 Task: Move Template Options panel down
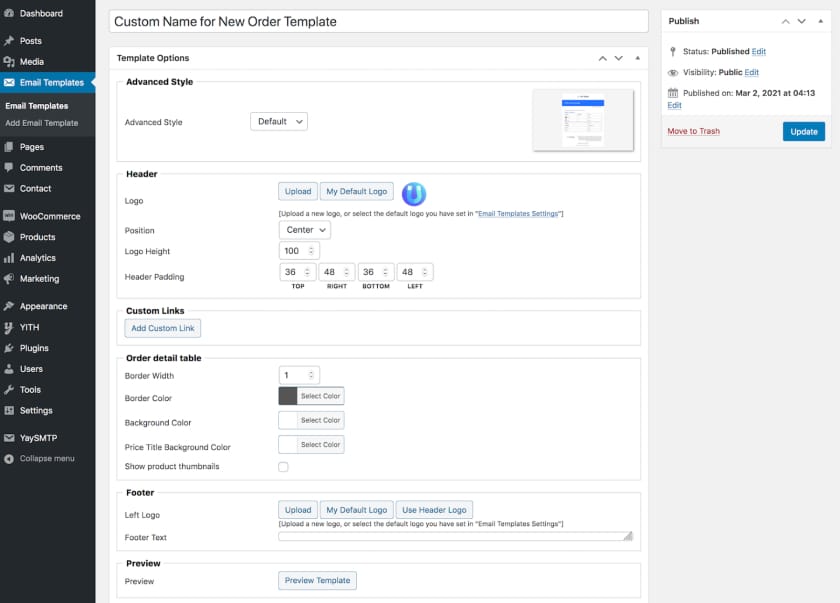pyautogui.click(x=619, y=58)
